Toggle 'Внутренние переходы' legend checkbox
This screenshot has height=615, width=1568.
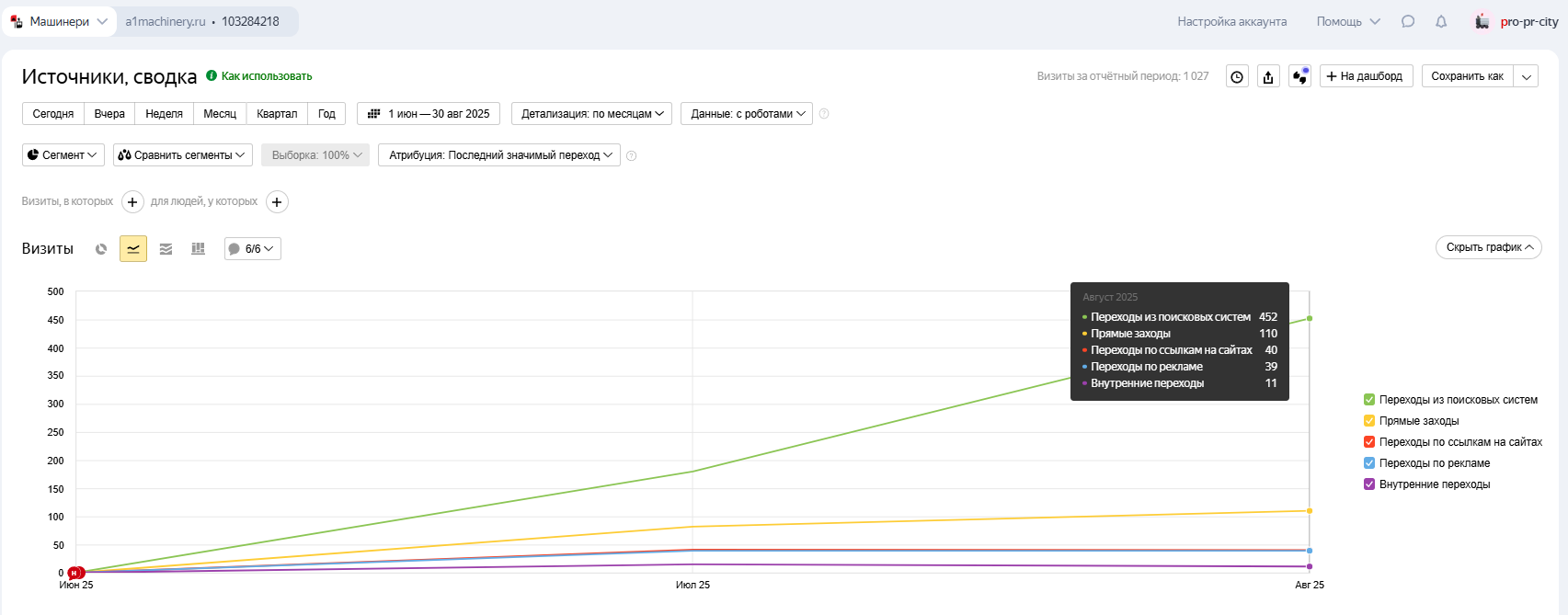coord(1369,484)
